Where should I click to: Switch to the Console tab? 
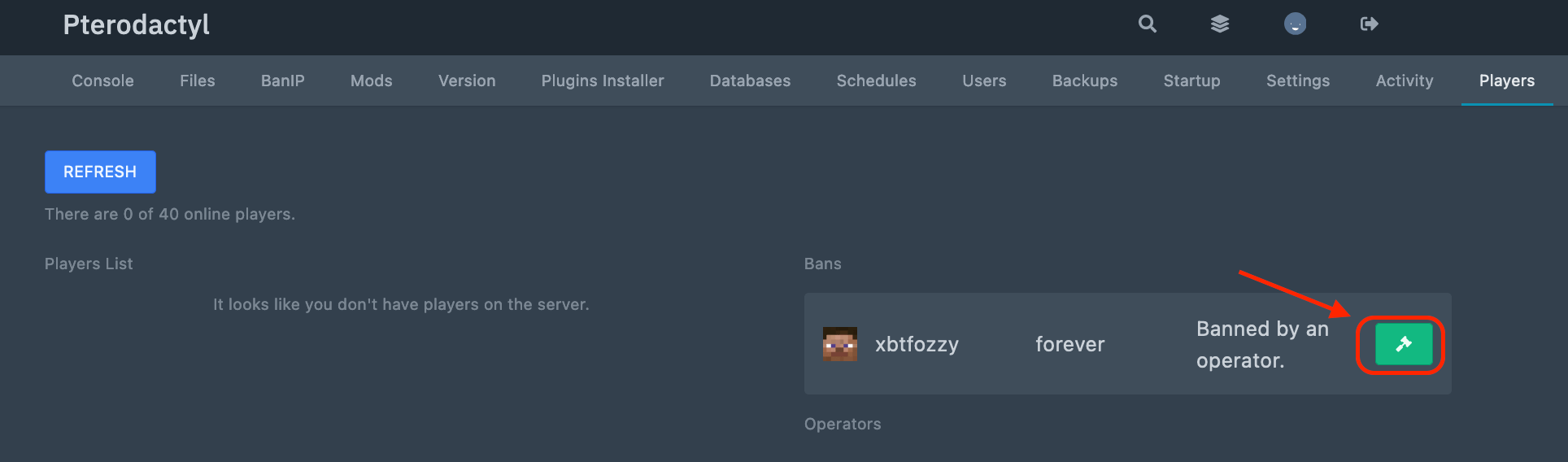(102, 81)
